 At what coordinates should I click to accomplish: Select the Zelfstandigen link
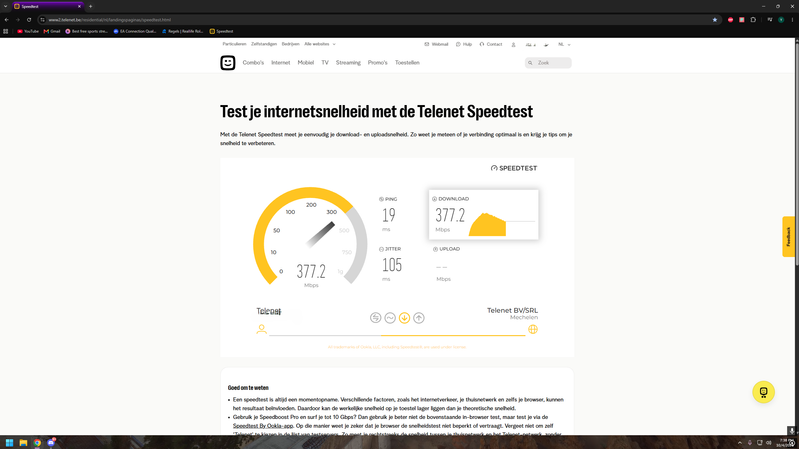[264, 44]
